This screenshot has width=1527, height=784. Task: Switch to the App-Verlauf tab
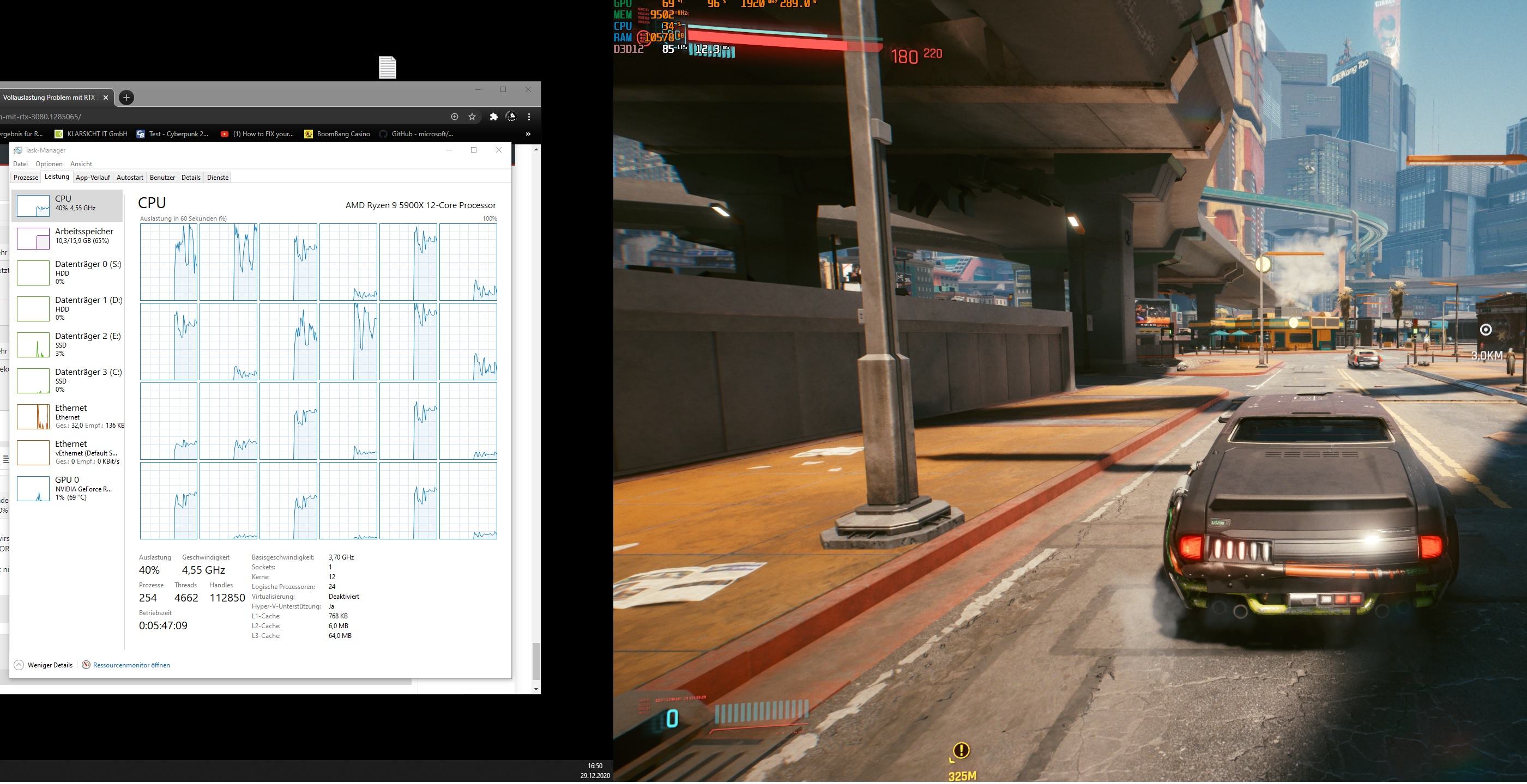(x=93, y=177)
